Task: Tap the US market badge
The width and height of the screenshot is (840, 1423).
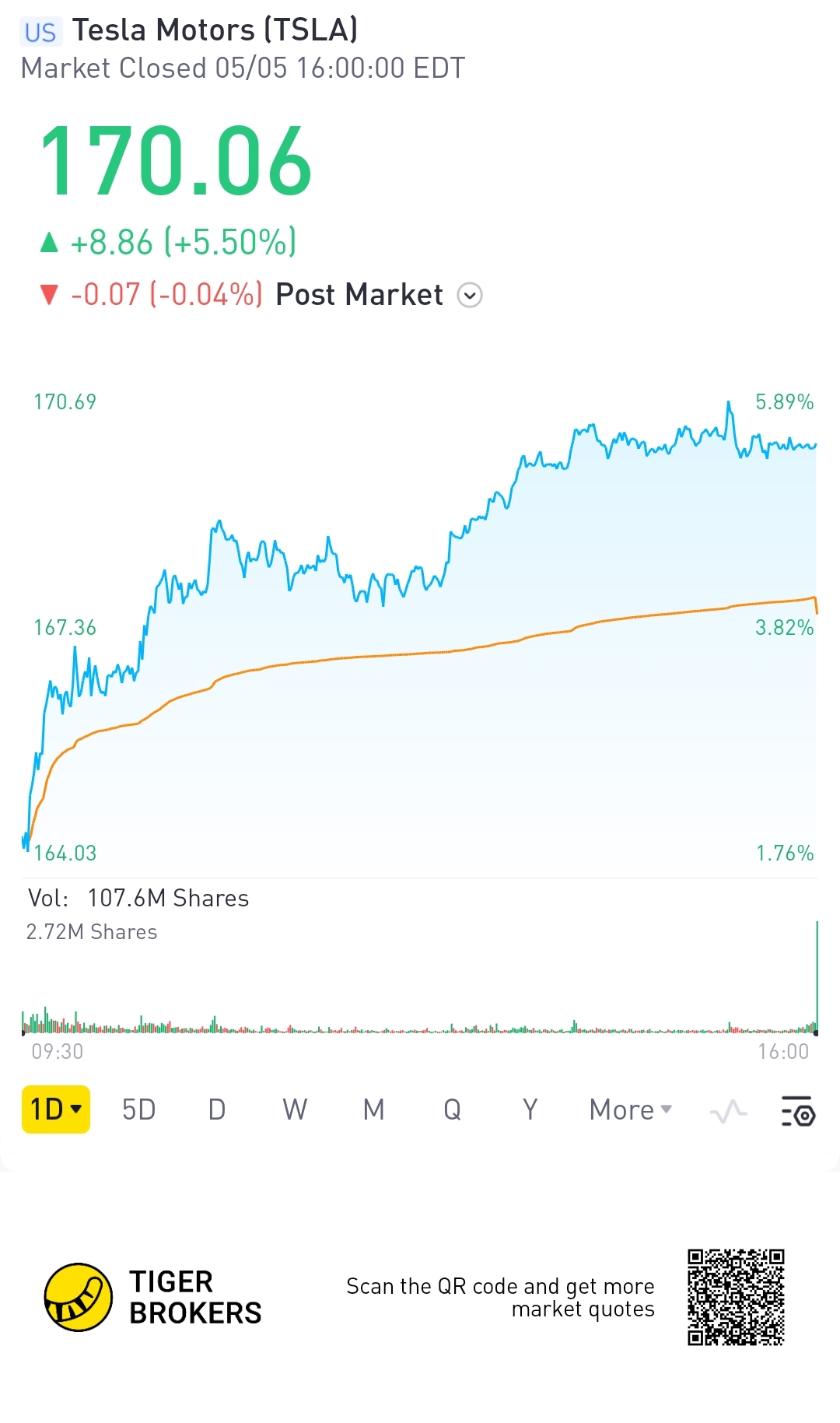Action: coord(40,32)
